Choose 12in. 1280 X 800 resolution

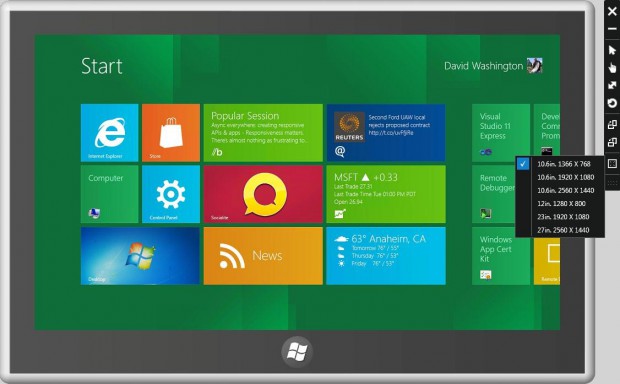[560, 204]
